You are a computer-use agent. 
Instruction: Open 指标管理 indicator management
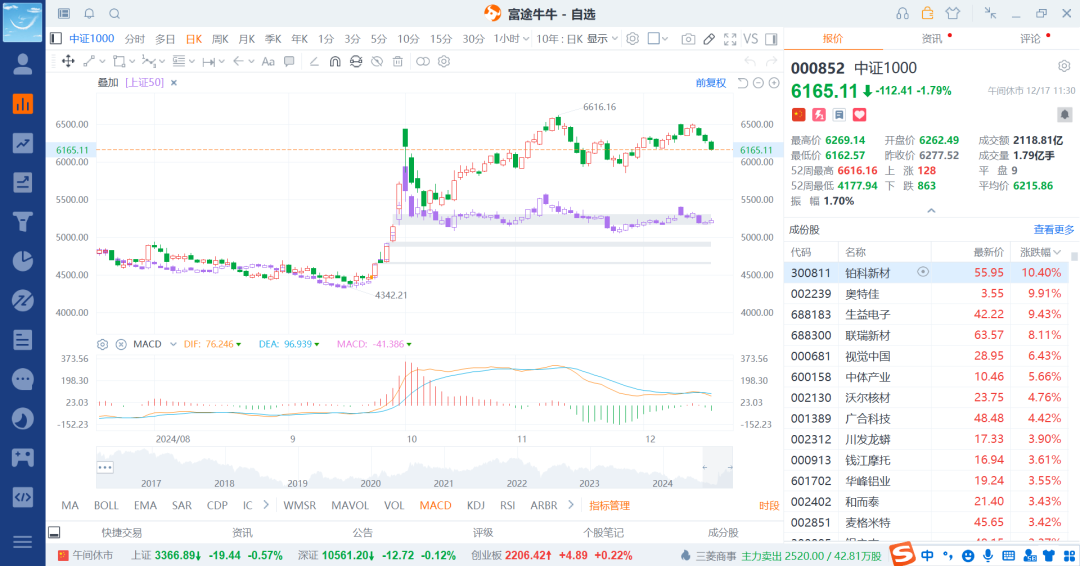pos(610,505)
